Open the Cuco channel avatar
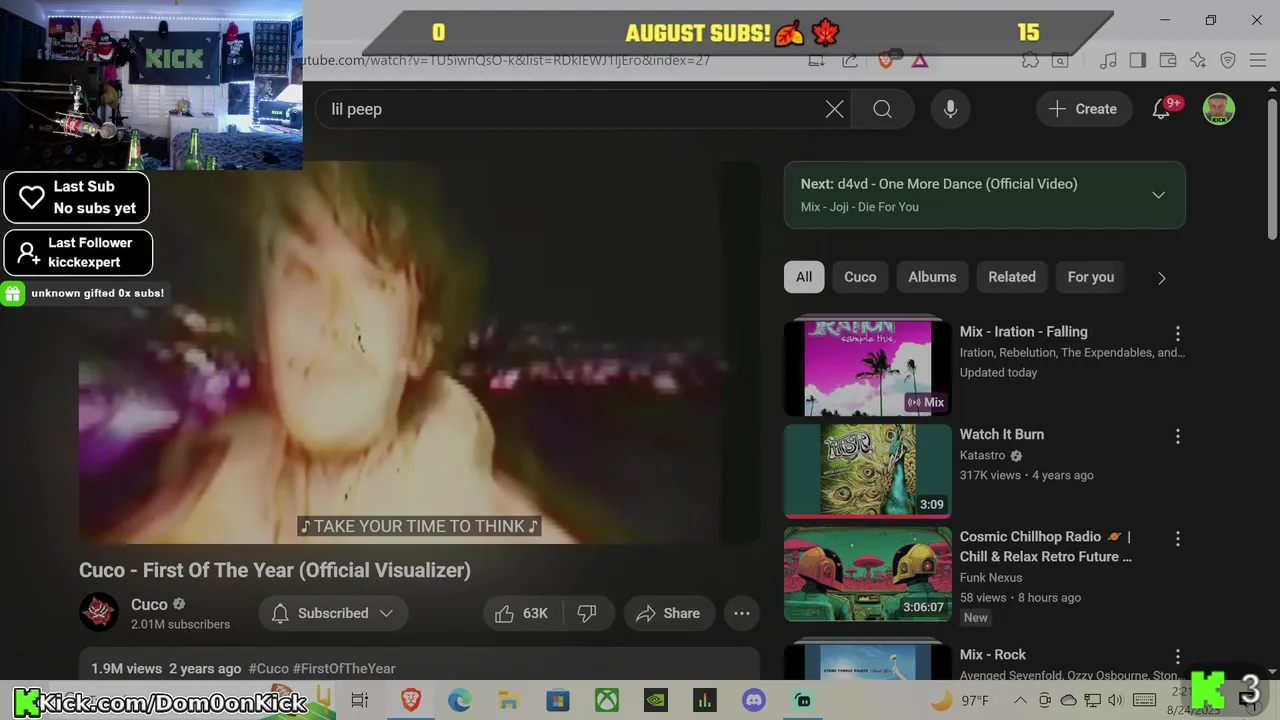Viewport: 1280px width, 720px height. click(x=99, y=613)
